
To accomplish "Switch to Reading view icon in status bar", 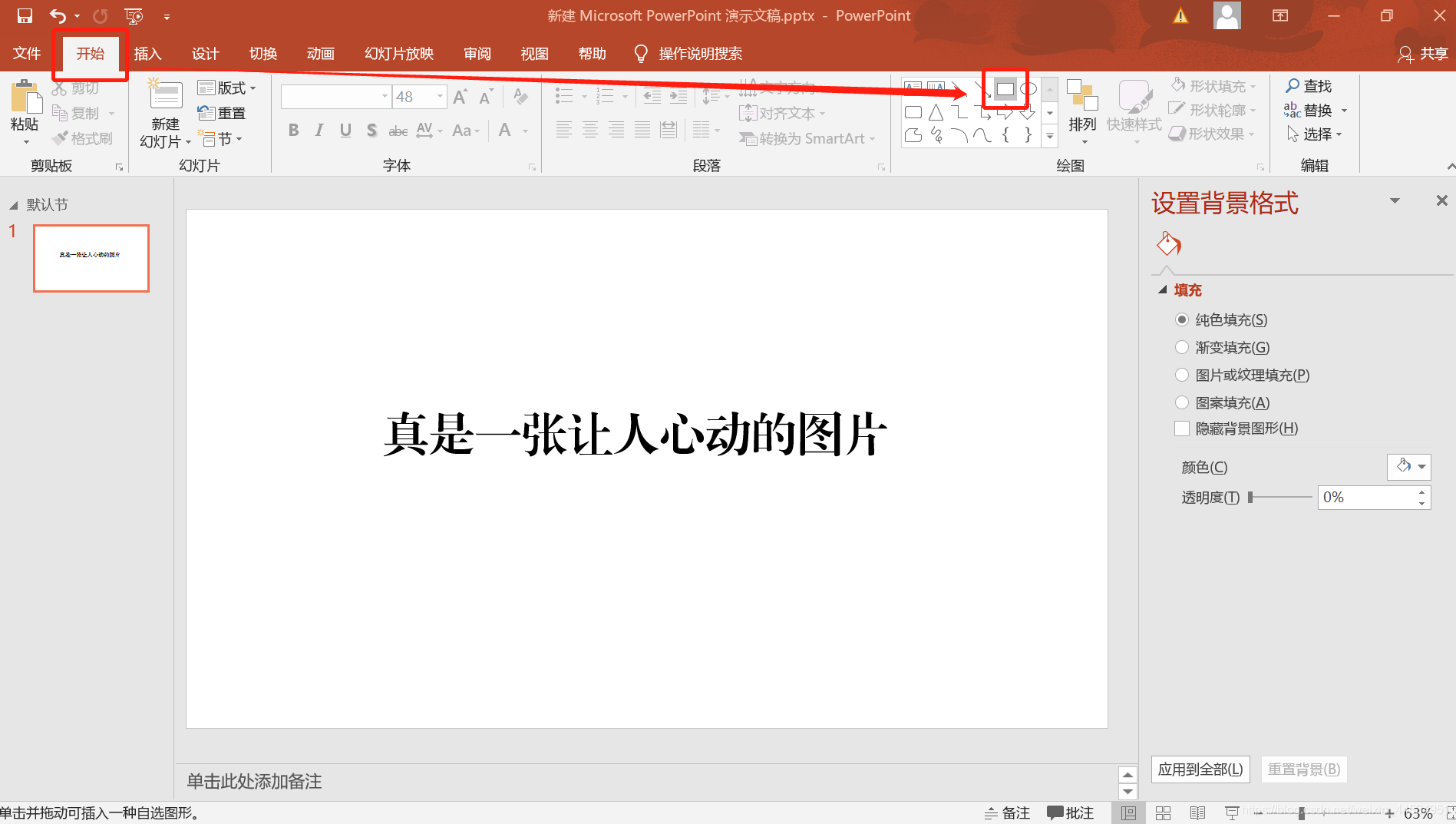I will (x=1197, y=812).
